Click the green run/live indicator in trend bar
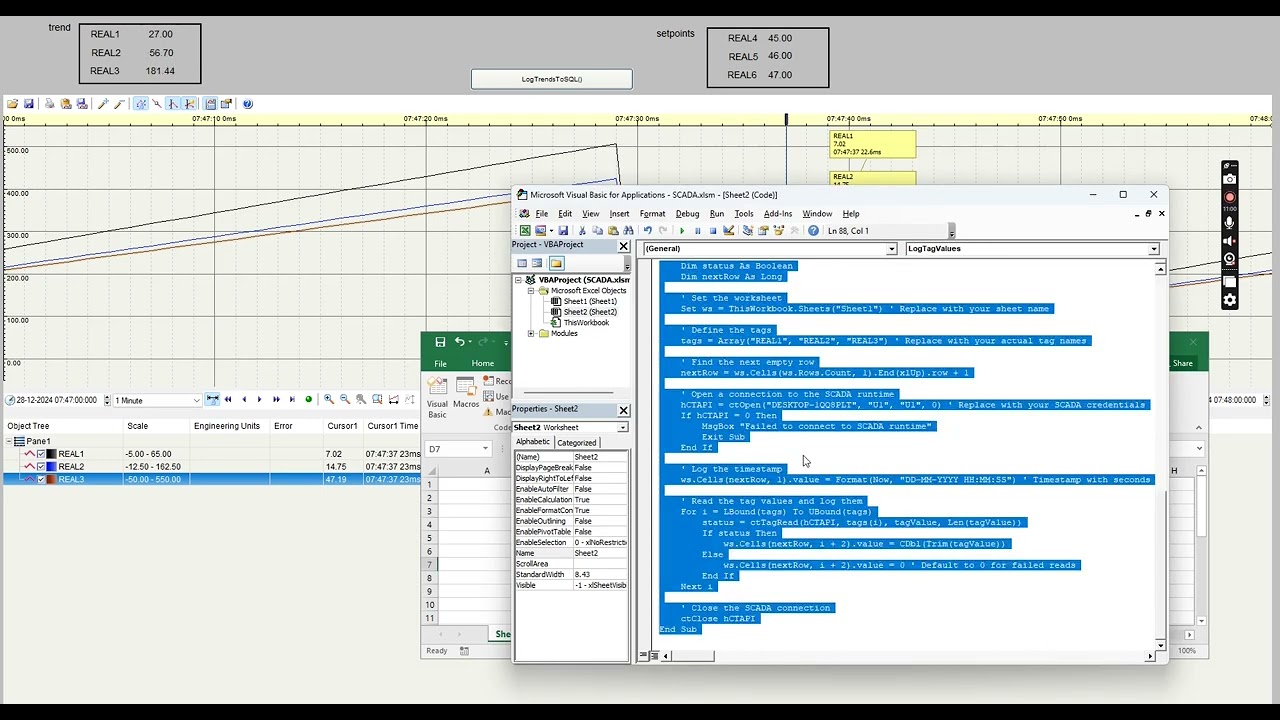 point(308,399)
